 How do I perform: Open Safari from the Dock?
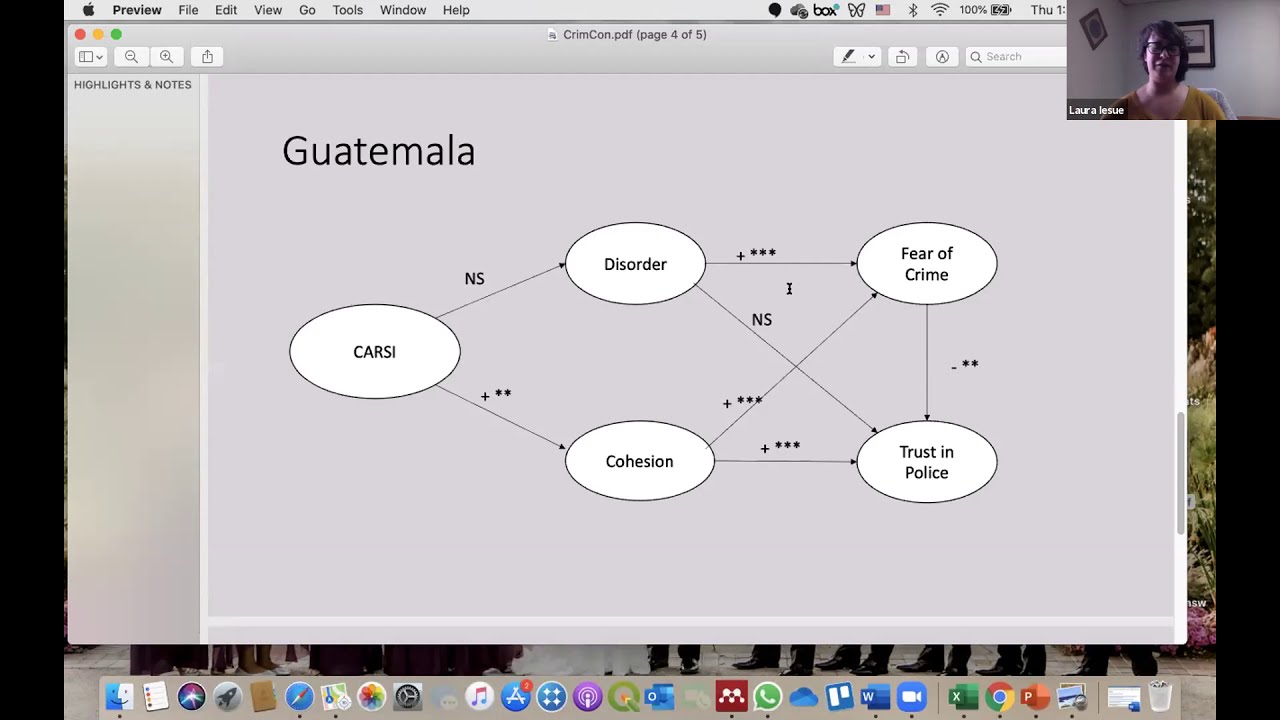click(x=299, y=697)
